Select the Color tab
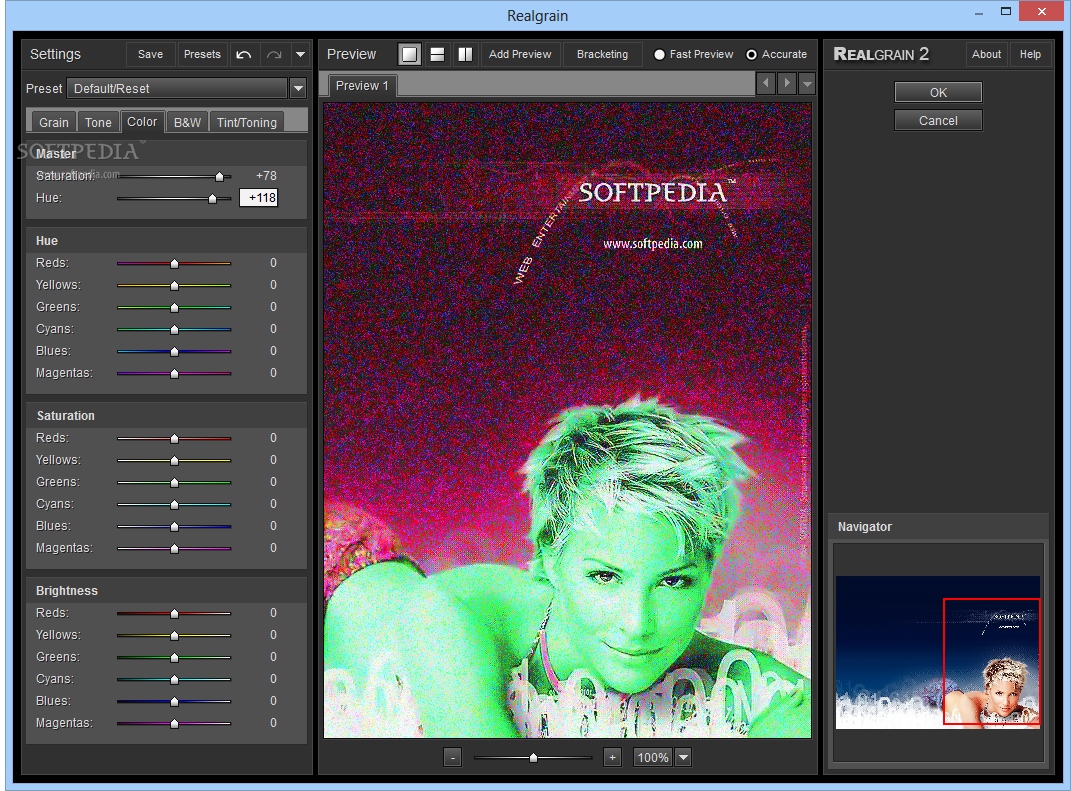 [142, 122]
